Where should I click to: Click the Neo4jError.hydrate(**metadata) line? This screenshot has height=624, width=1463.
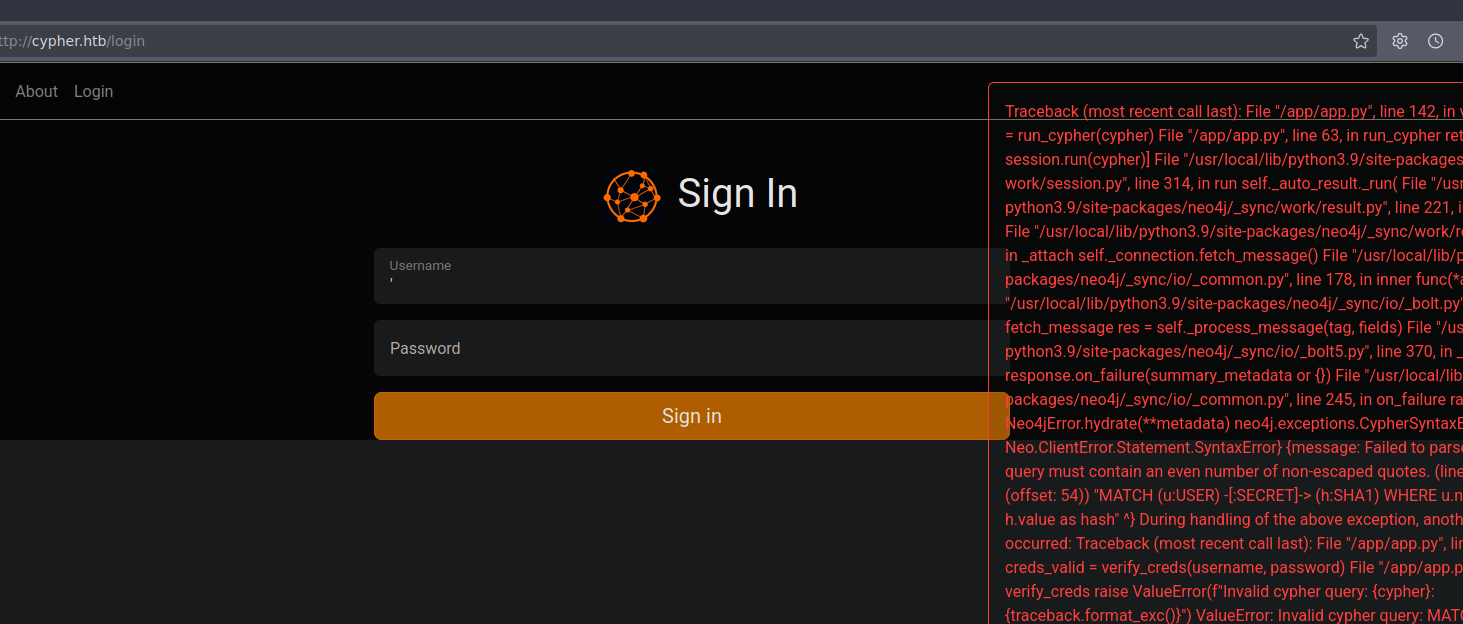pyautogui.click(x=1100, y=423)
